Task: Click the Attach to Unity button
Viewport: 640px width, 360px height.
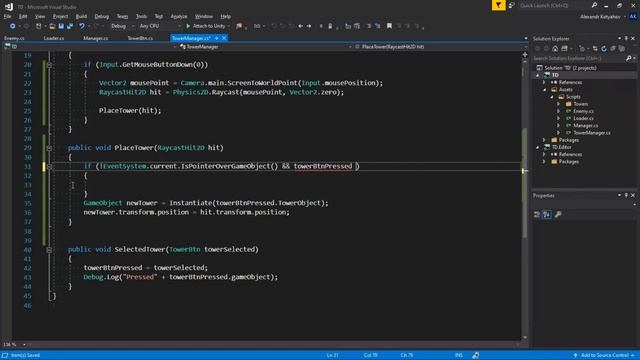Action: pyautogui.click(x=207, y=26)
